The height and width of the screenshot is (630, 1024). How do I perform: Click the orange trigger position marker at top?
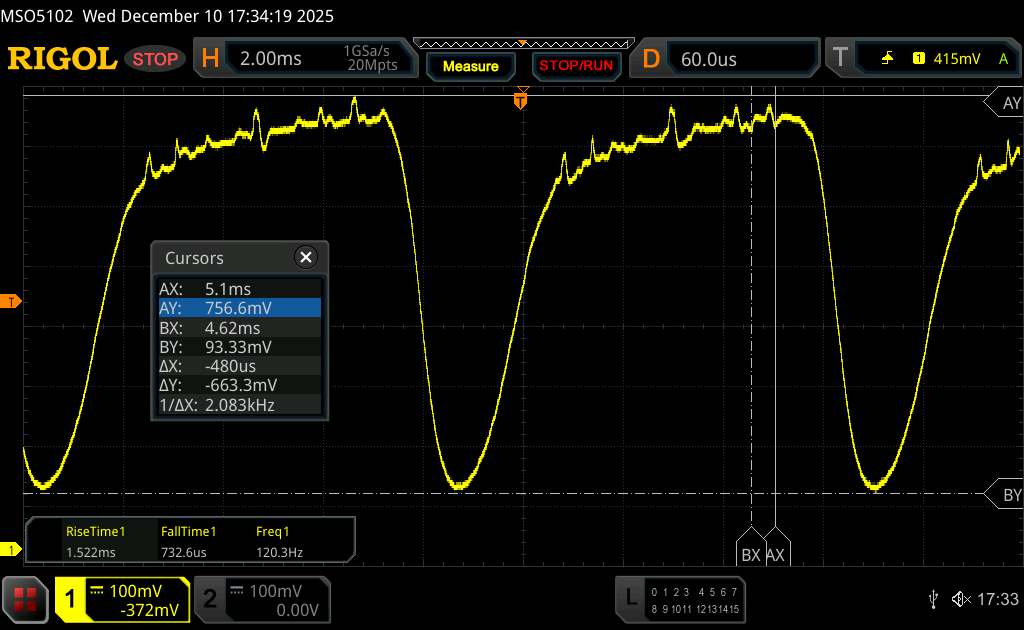(520, 100)
